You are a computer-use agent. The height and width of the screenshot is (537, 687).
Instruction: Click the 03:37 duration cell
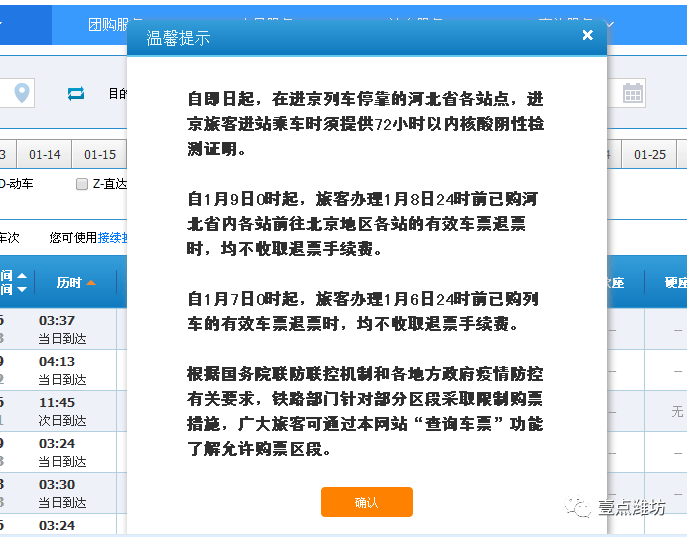57,320
